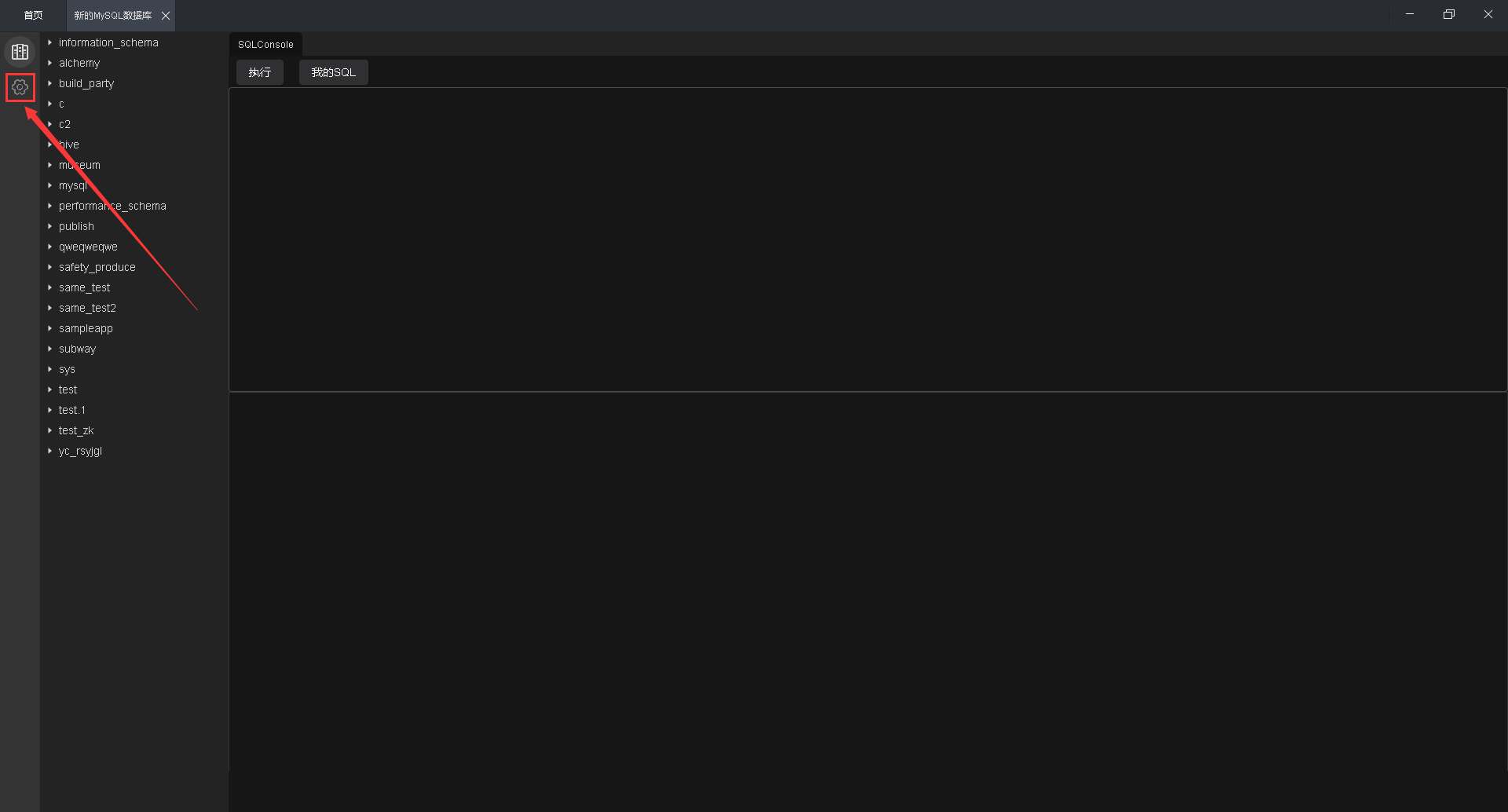The width and height of the screenshot is (1508, 812).
Task: Expand the build_party tree arrow
Action: [x=49, y=83]
